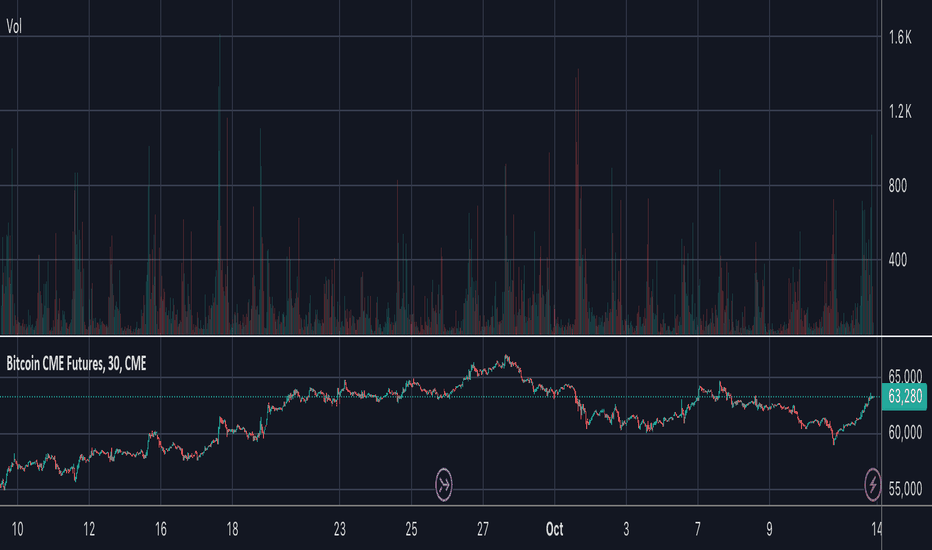Click the 18 date label on time axis
Screen dimensions: 932x550
232,529
